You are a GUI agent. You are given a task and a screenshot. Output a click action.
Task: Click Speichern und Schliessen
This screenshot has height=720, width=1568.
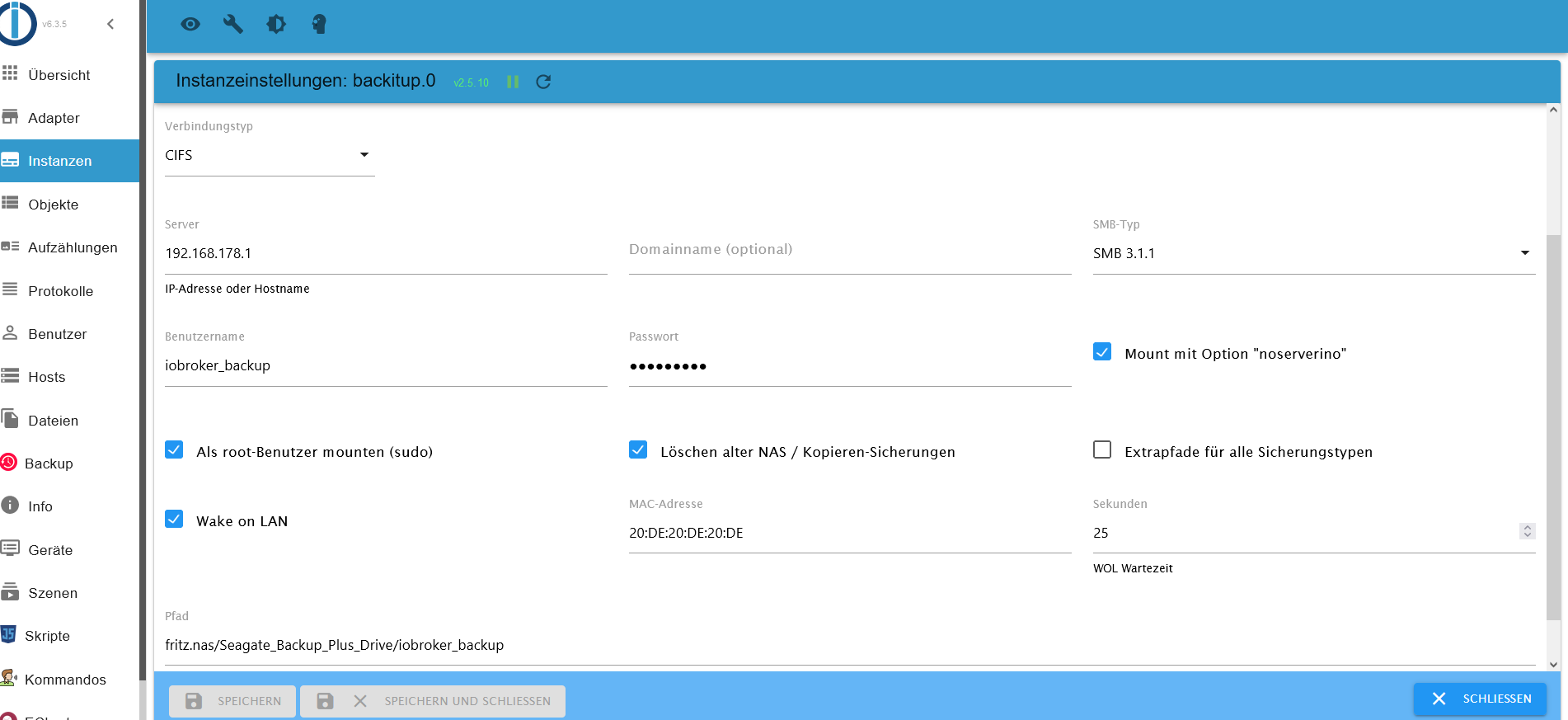433,701
